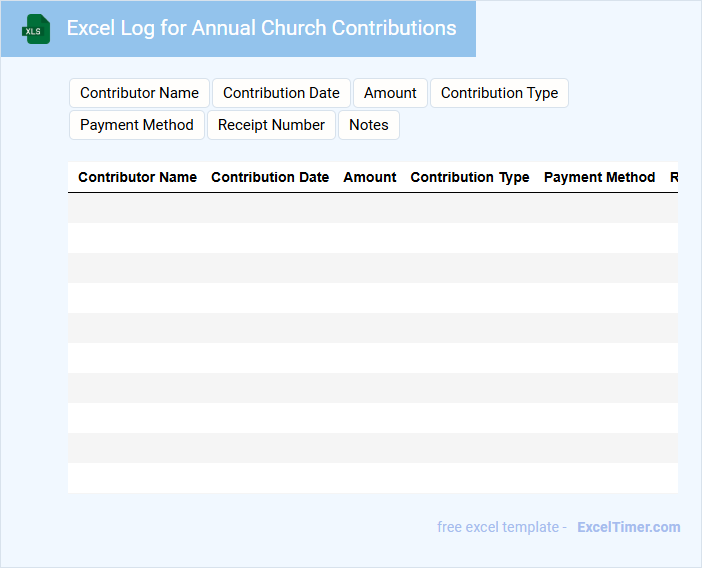The width and height of the screenshot is (702, 568).
Task: Click the Contributor Name tag button
Action: click(x=139, y=93)
